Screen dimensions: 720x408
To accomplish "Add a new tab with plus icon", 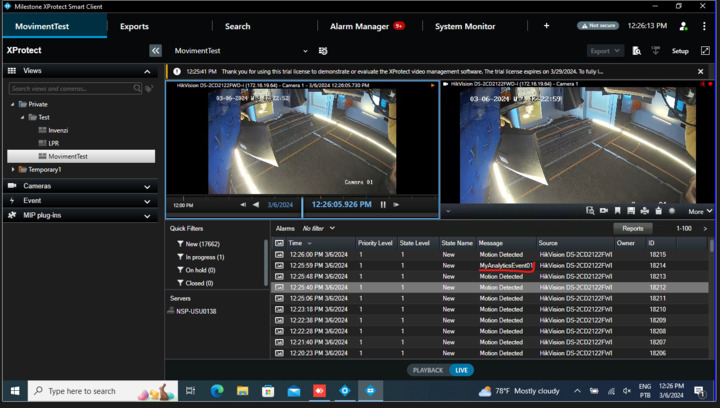I will coord(546,26).
